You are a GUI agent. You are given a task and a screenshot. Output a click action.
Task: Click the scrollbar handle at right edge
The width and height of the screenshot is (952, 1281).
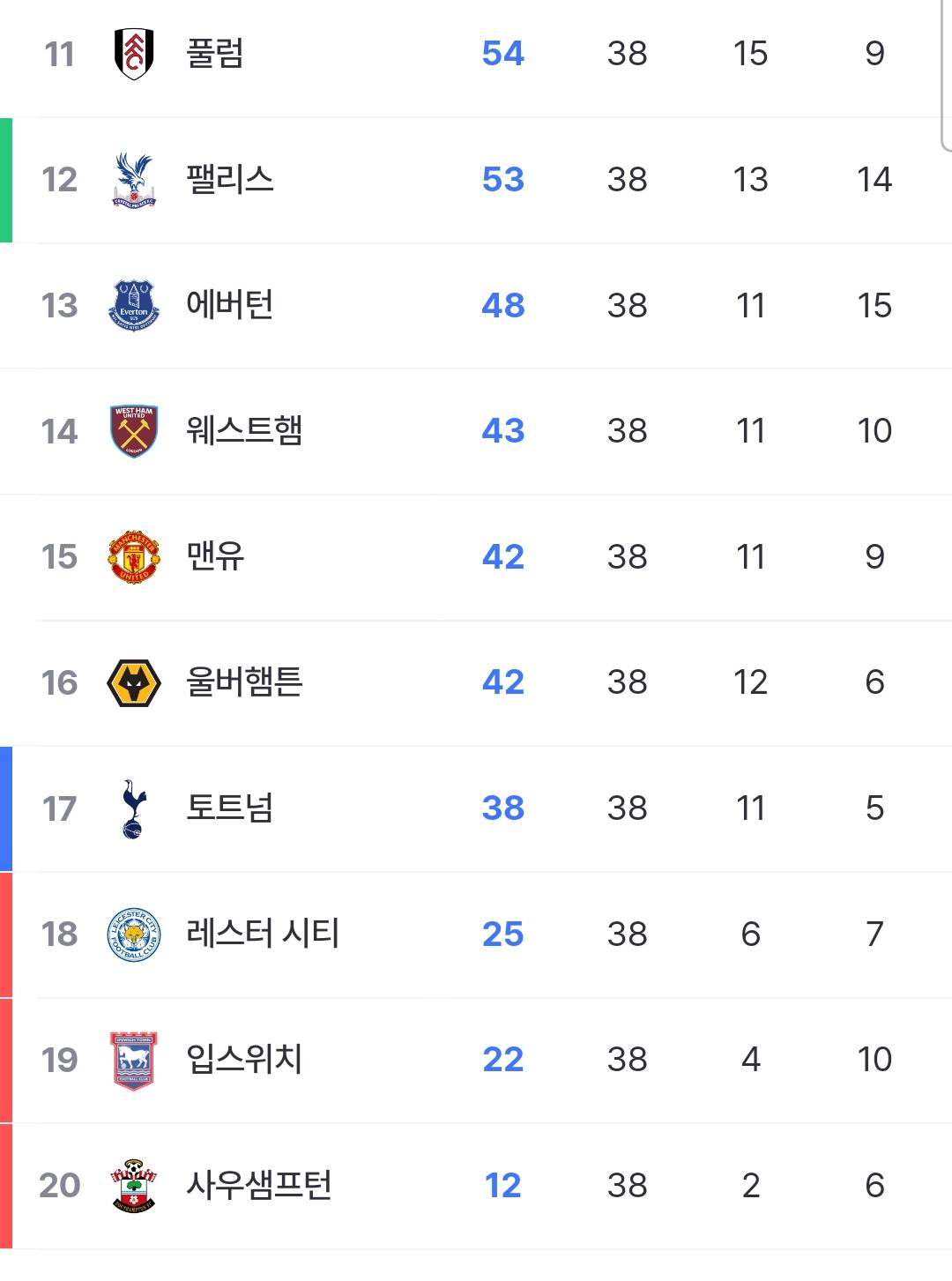[946, 75]
